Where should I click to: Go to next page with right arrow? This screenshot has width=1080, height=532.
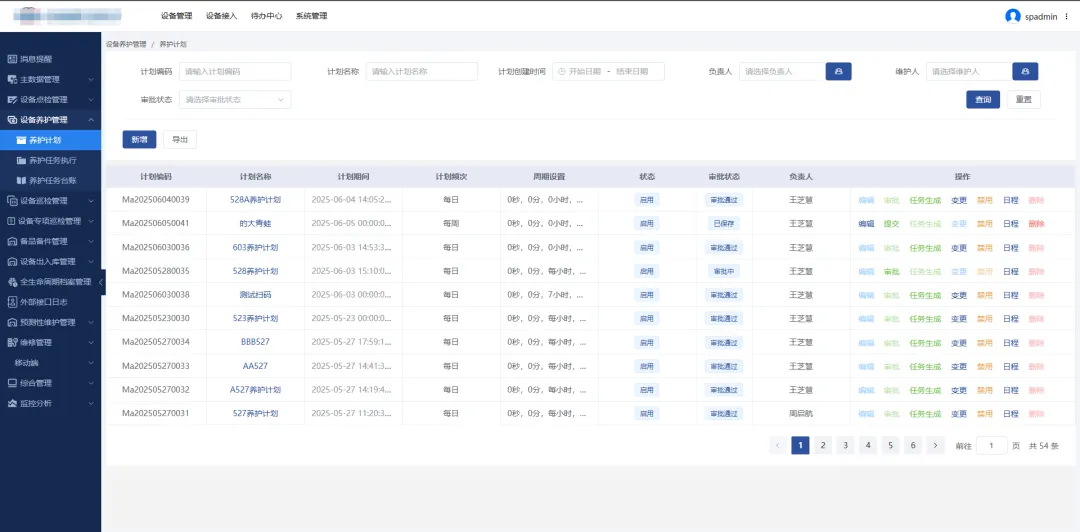pos(935,445)
